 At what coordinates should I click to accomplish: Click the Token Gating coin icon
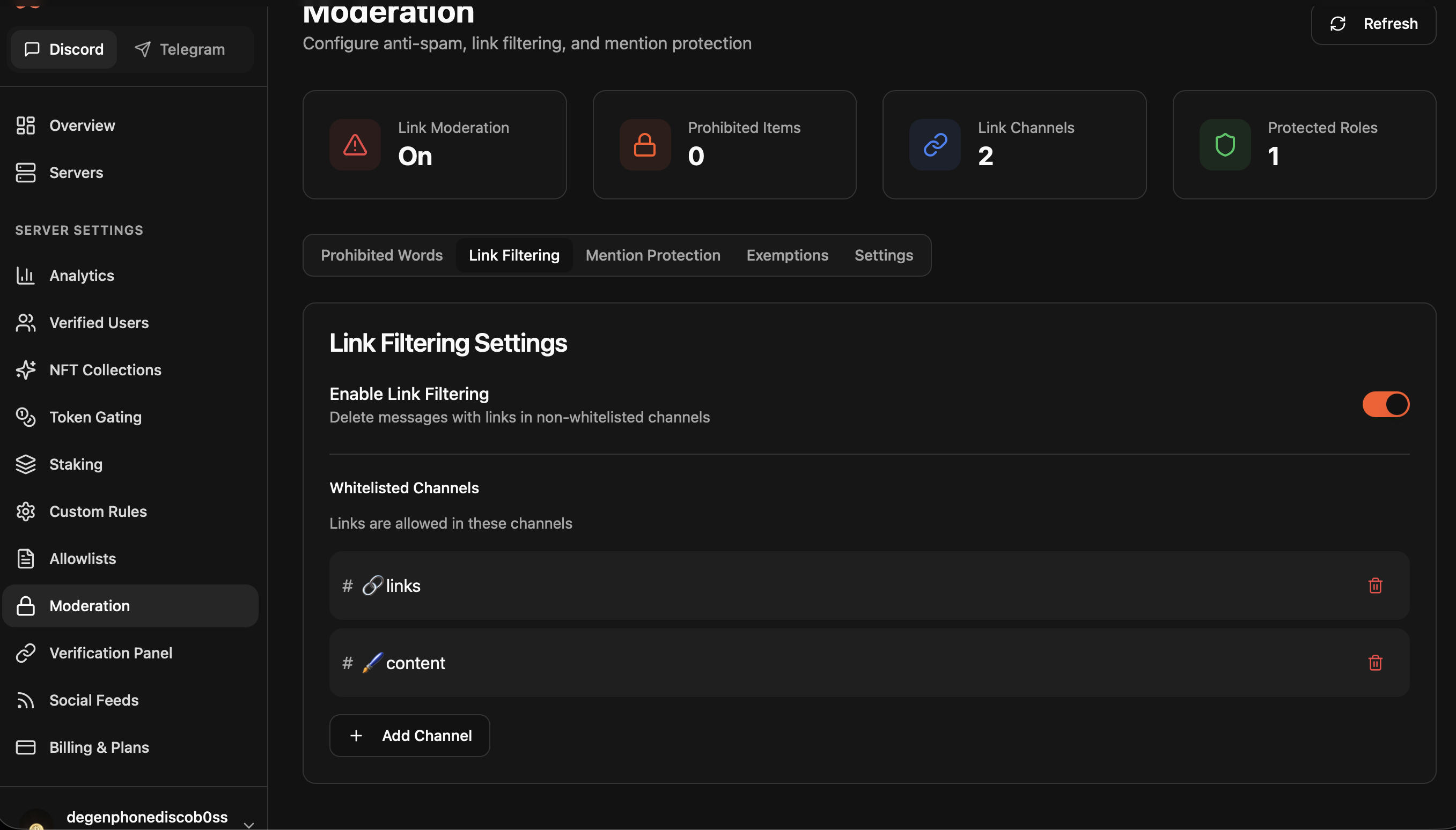click(x=25, y=417)
